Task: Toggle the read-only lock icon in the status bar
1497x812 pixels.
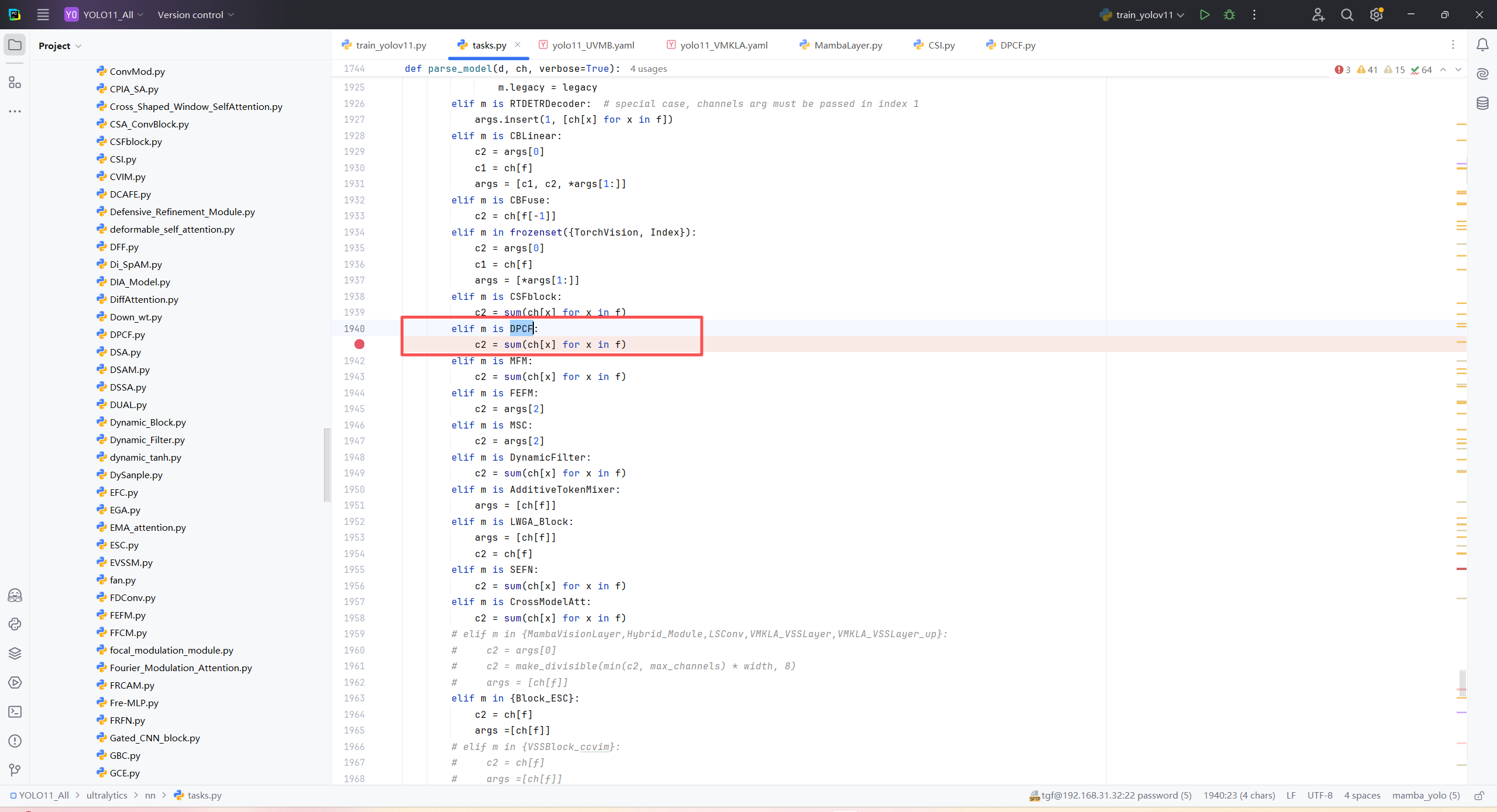Action: click(1479, 795)
